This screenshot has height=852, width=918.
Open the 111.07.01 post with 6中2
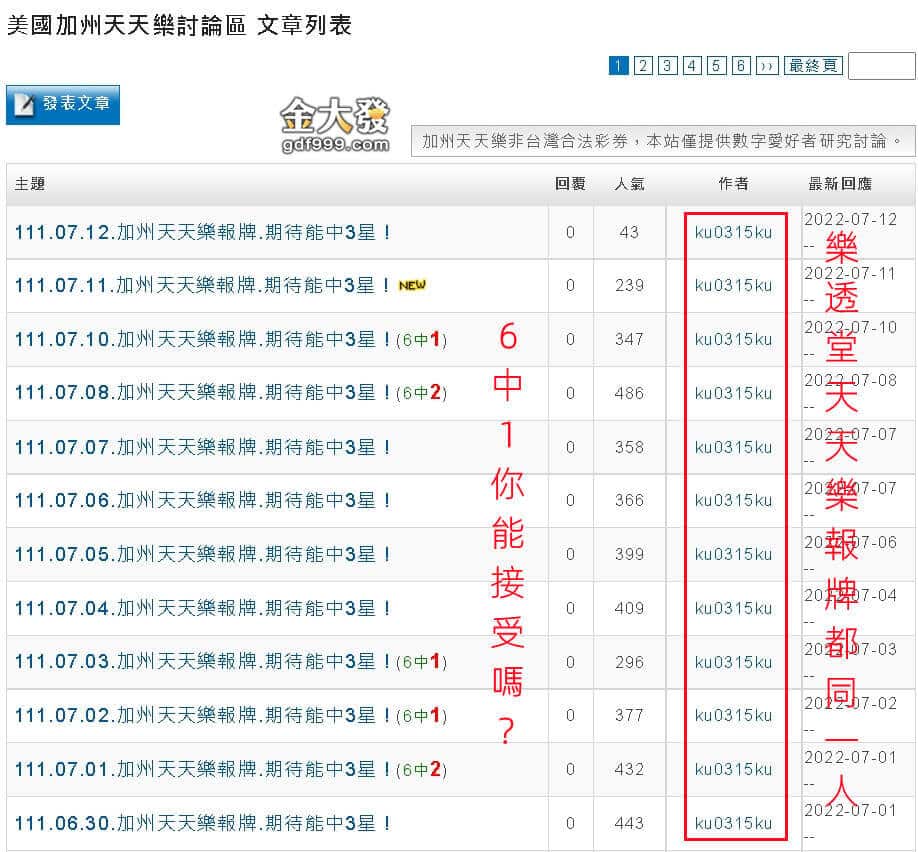(202, 769)
